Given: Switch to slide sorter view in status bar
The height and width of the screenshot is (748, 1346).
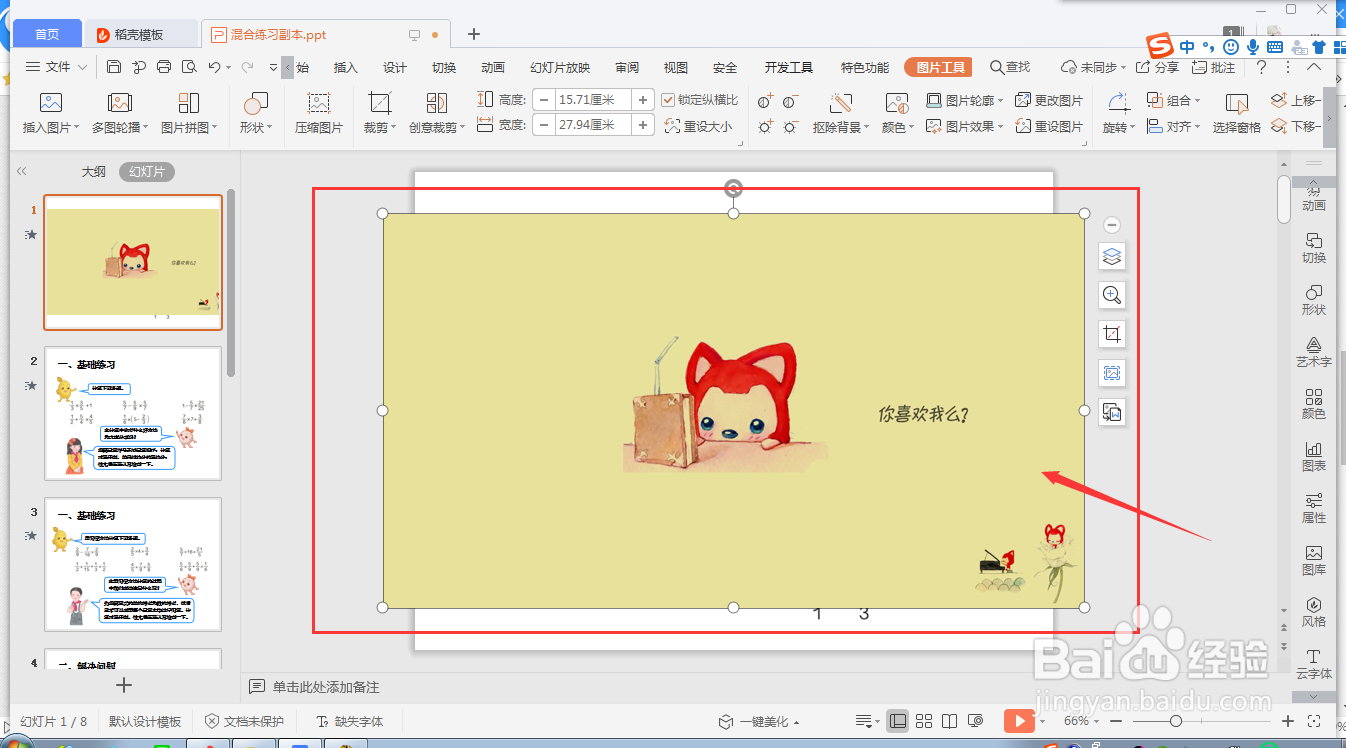Looking at the screenshot, I should [924, 721].
